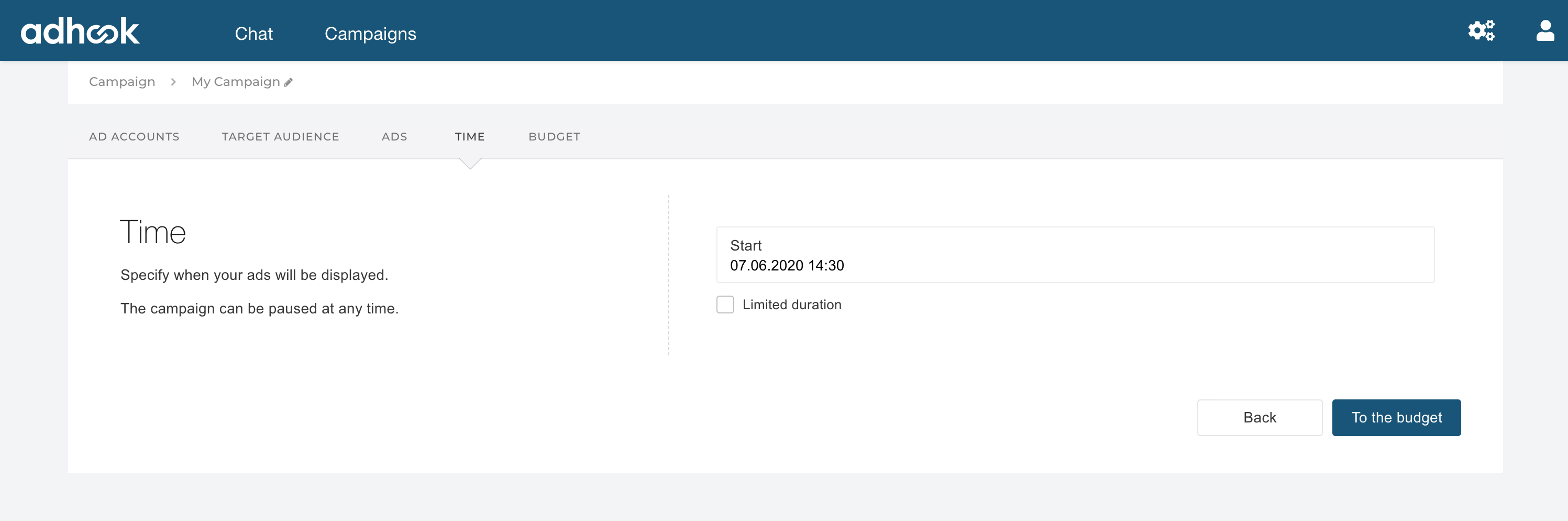Click the To the budget button
1568x521 pixels.
(x=1396, y=417)
